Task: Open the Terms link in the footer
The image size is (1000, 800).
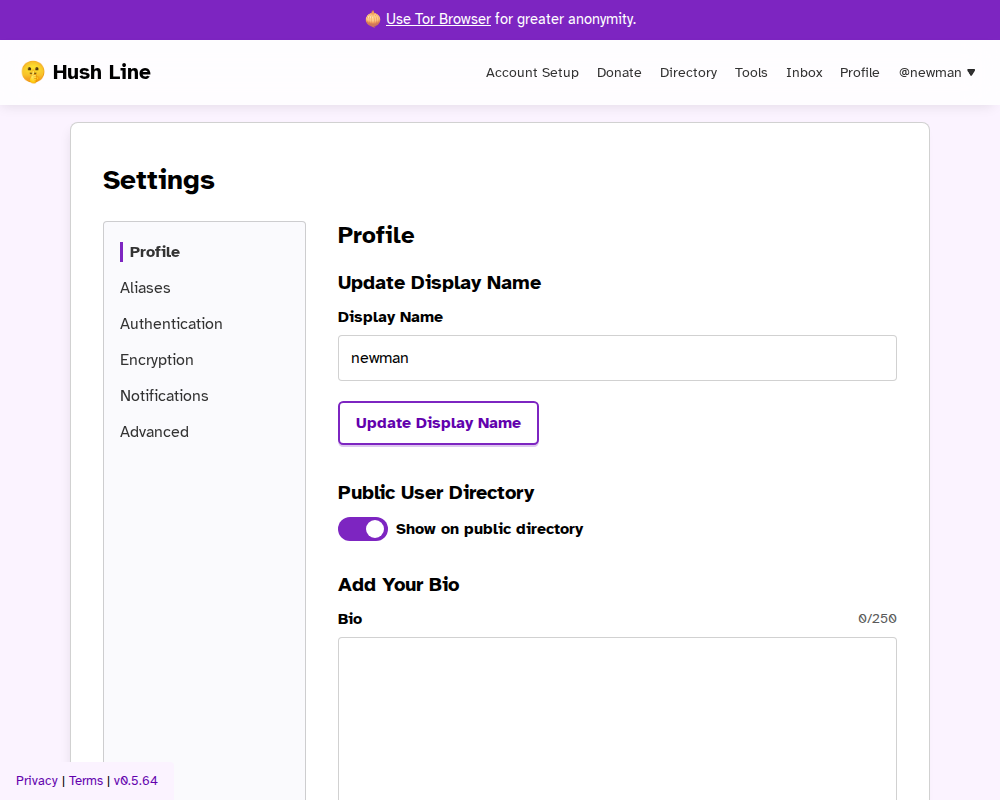Action: tap(86, 781)
